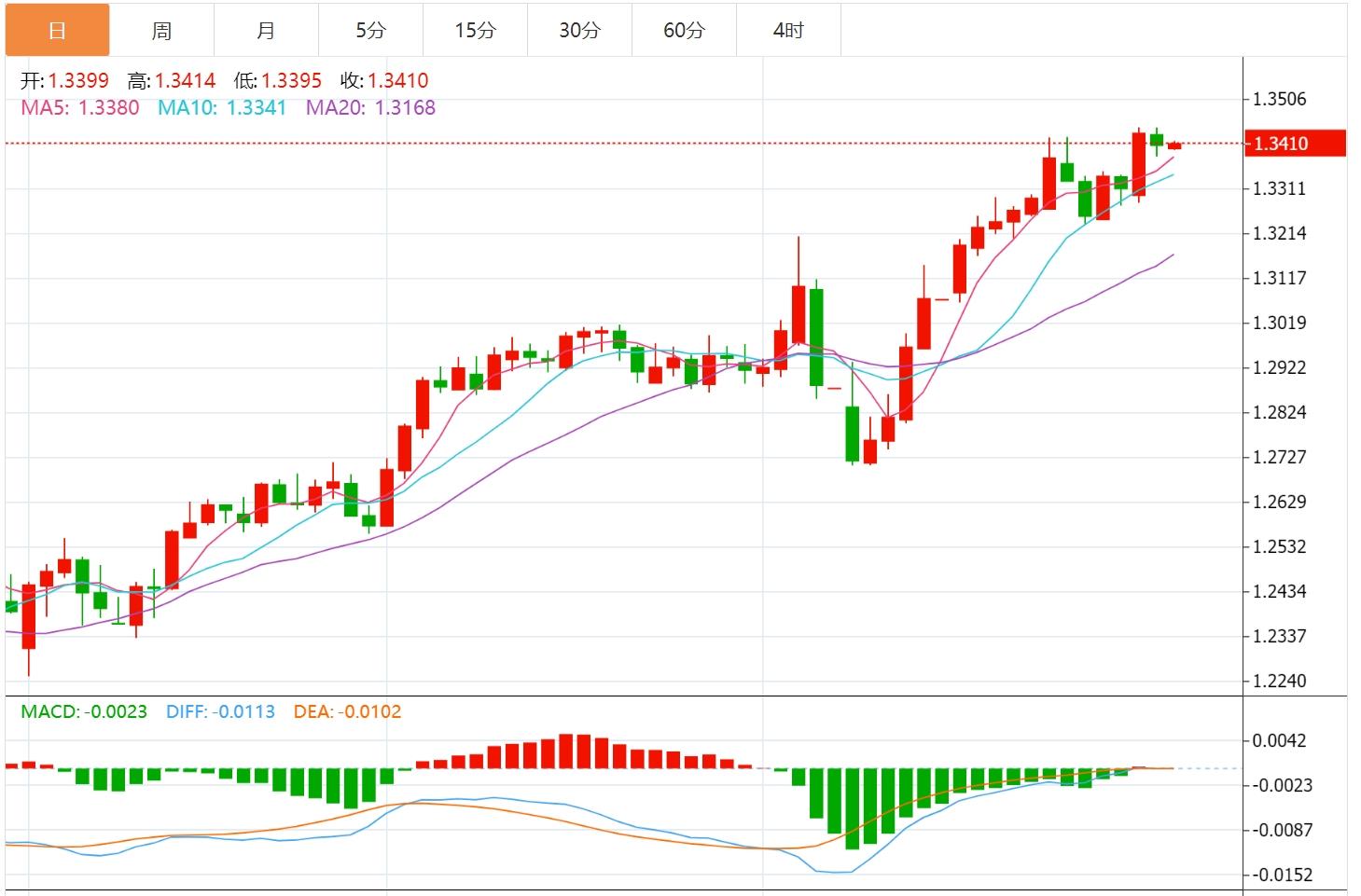Click the 1.3506 price axis label
The height and width of the screenshot is (896, 1361).
[1279, 99]
